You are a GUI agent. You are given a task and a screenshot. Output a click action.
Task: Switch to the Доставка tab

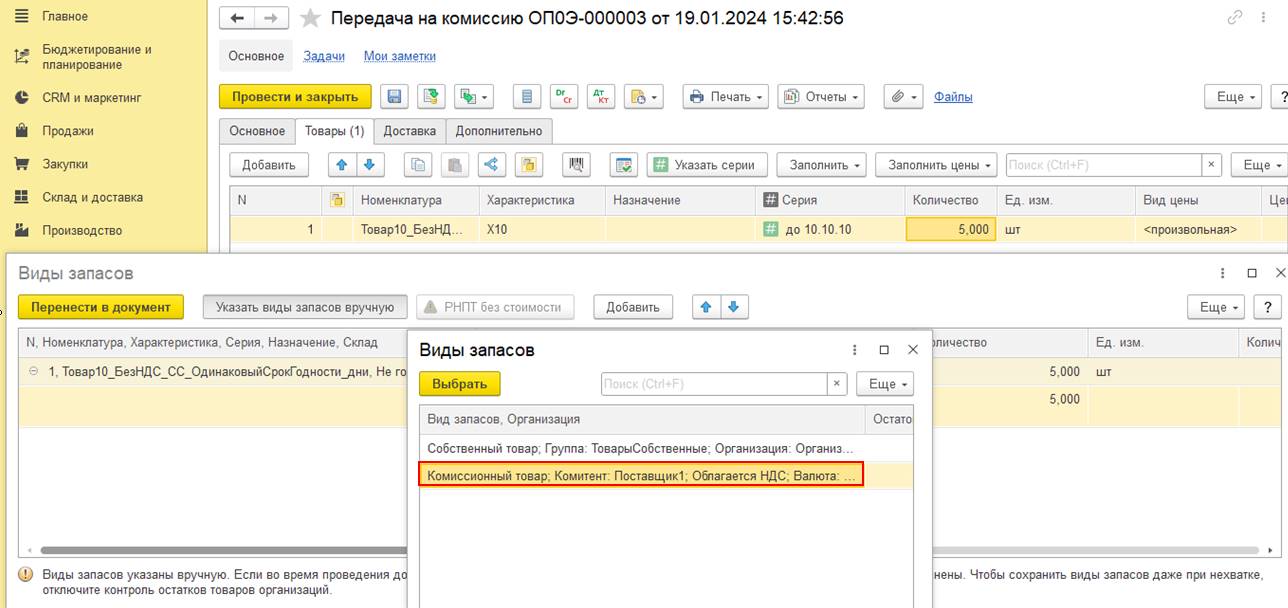[410, 131]
